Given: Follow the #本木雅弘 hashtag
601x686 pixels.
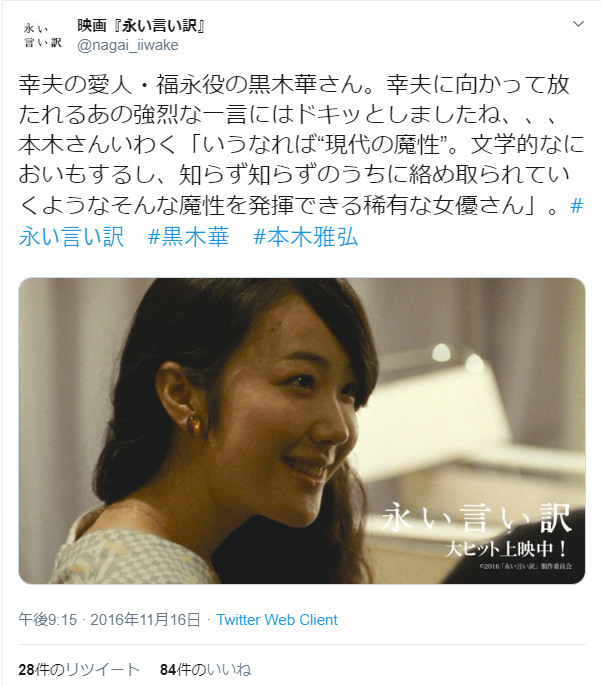Looking at the screenshot, I should [305, 237].
